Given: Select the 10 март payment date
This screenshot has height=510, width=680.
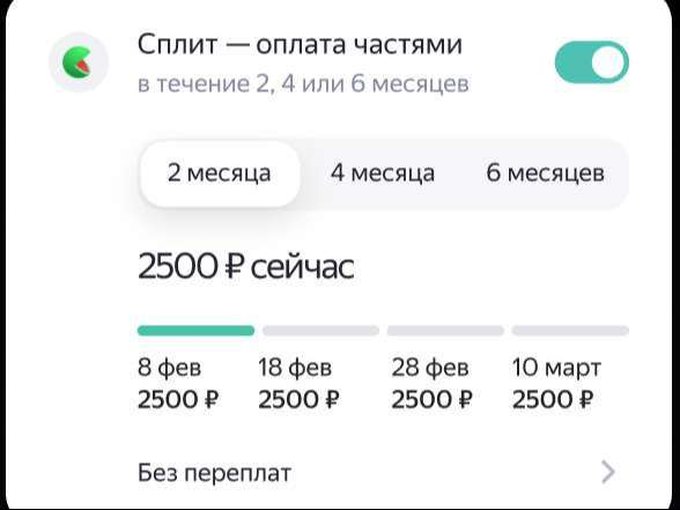Looking at the screenshot, I should point(557,368).
